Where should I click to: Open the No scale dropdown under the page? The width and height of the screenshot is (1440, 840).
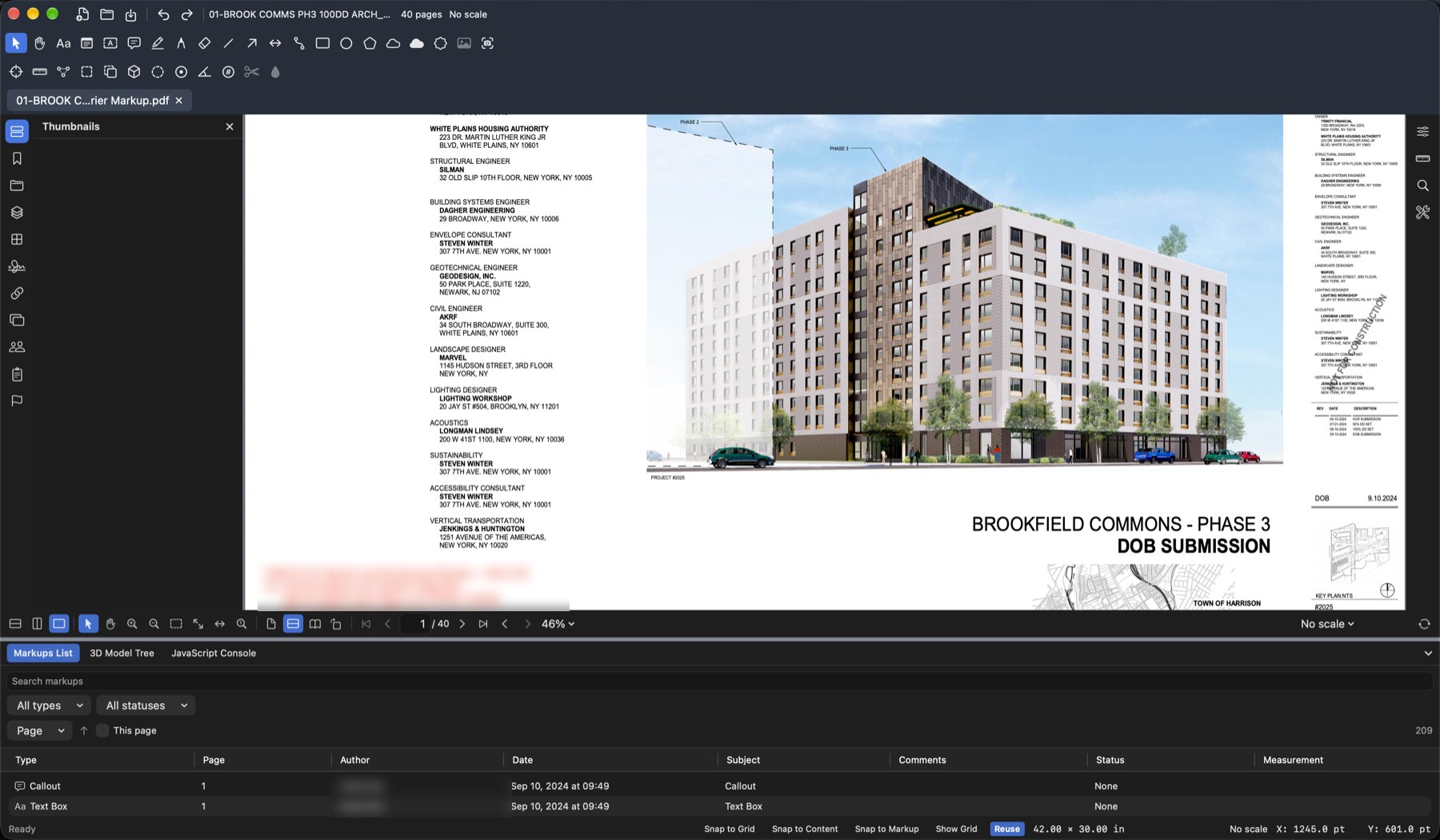[1327, 624]
